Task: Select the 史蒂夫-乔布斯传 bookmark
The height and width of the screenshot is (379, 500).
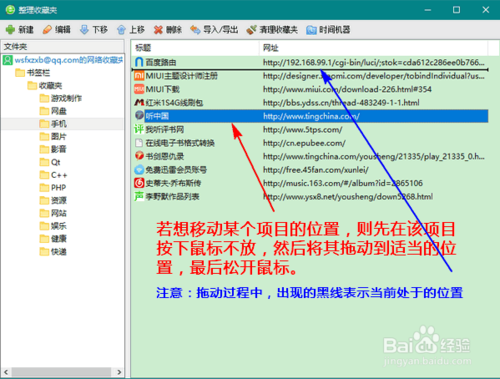Action: coord(311,183)
